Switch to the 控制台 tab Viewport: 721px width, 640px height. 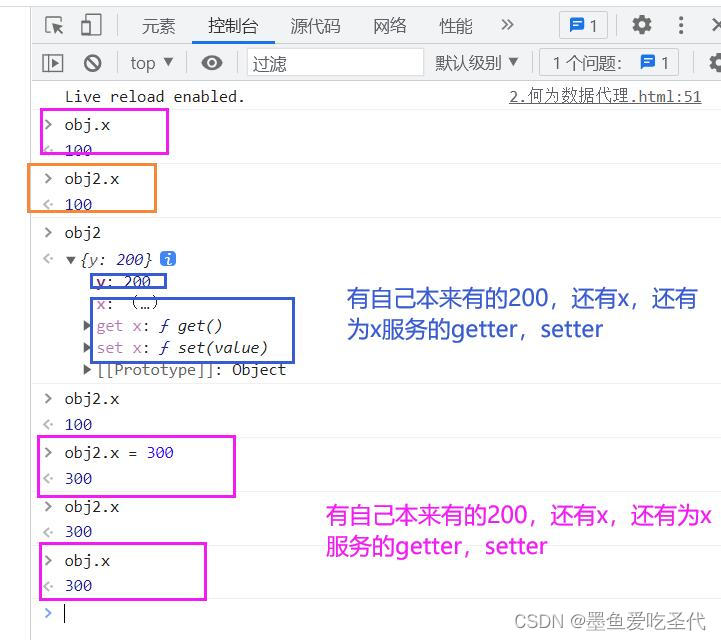[233, 26]
